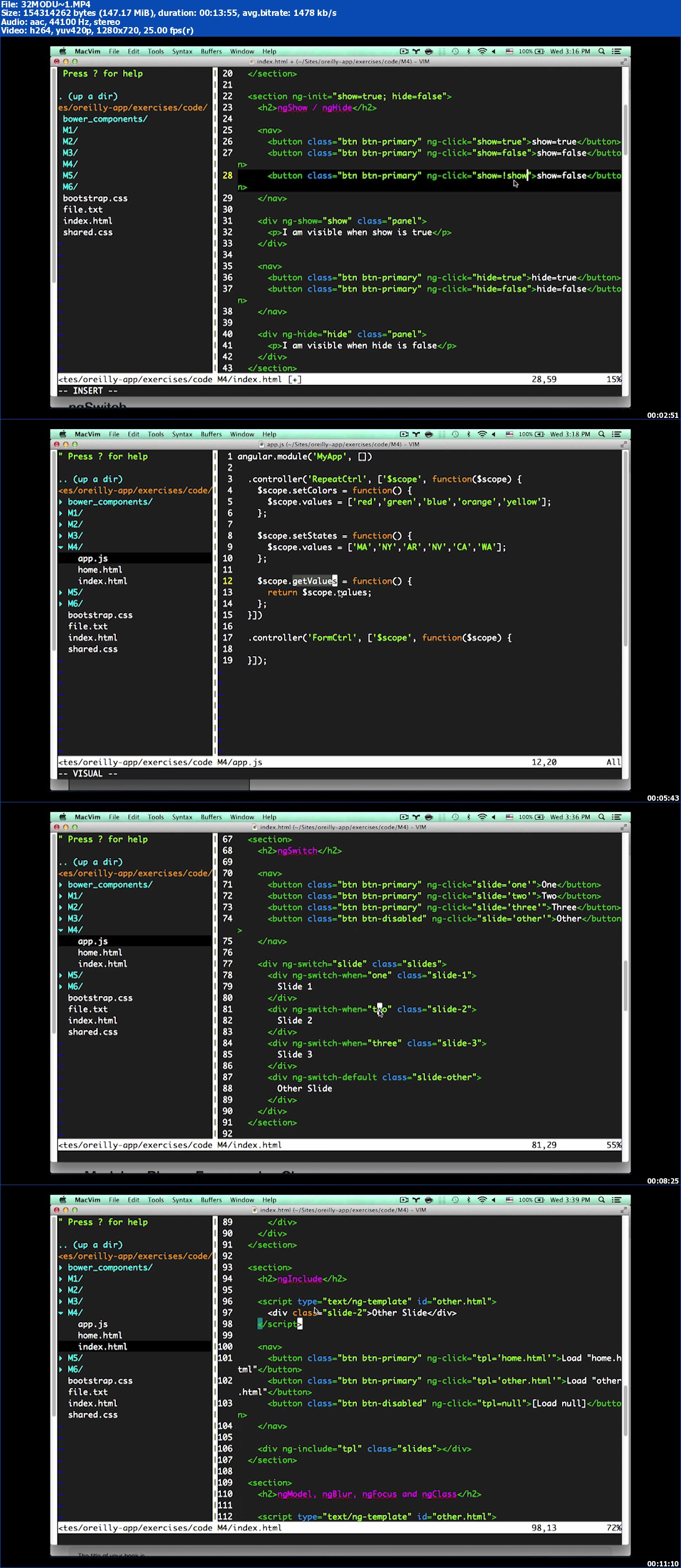The image size is (681, 1568).
Task: Open Spotlight search in the 3:18 PM frame
Action: (x=601, y=434)
